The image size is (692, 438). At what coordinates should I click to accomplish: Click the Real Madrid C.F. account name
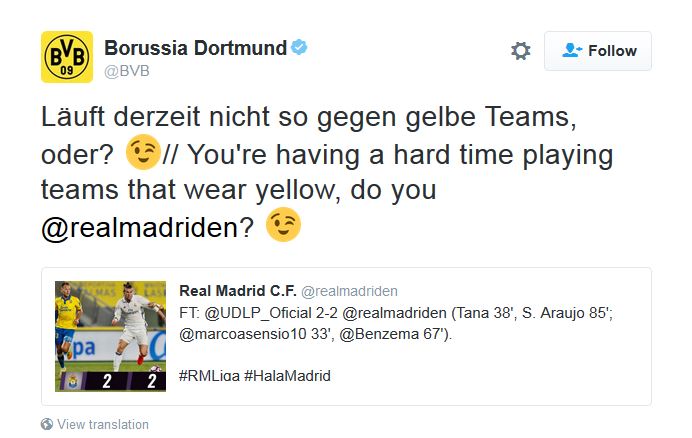pos(237,291)
